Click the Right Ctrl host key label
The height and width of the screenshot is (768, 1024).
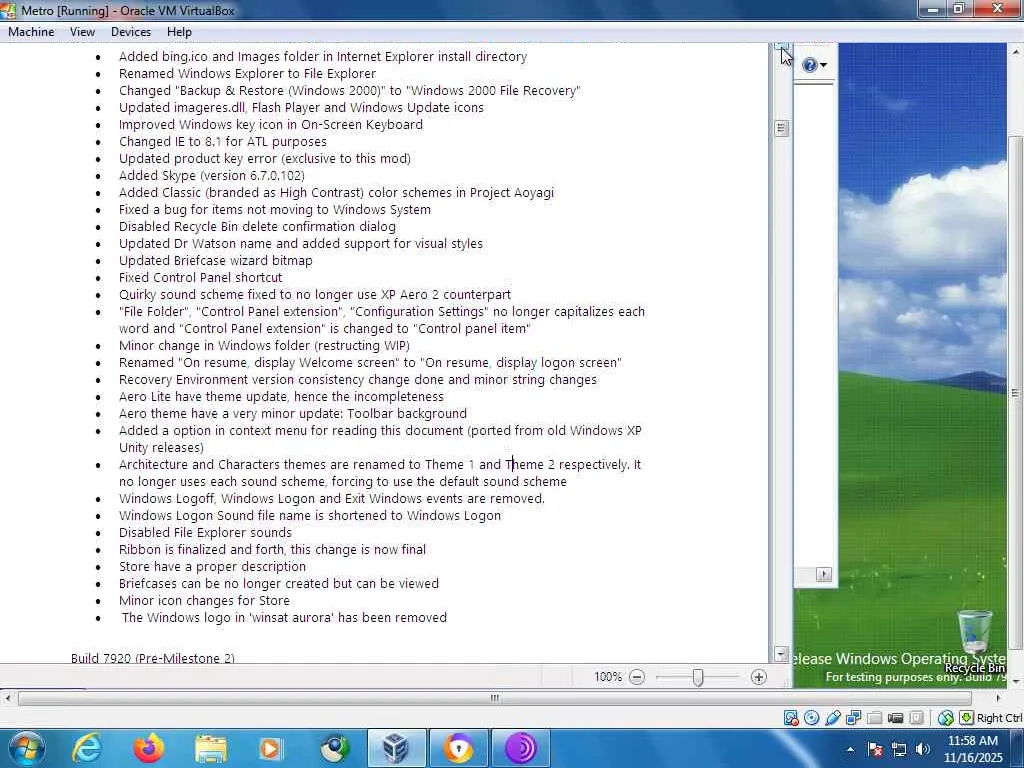pyautogui.click(x=1000, y=718)
